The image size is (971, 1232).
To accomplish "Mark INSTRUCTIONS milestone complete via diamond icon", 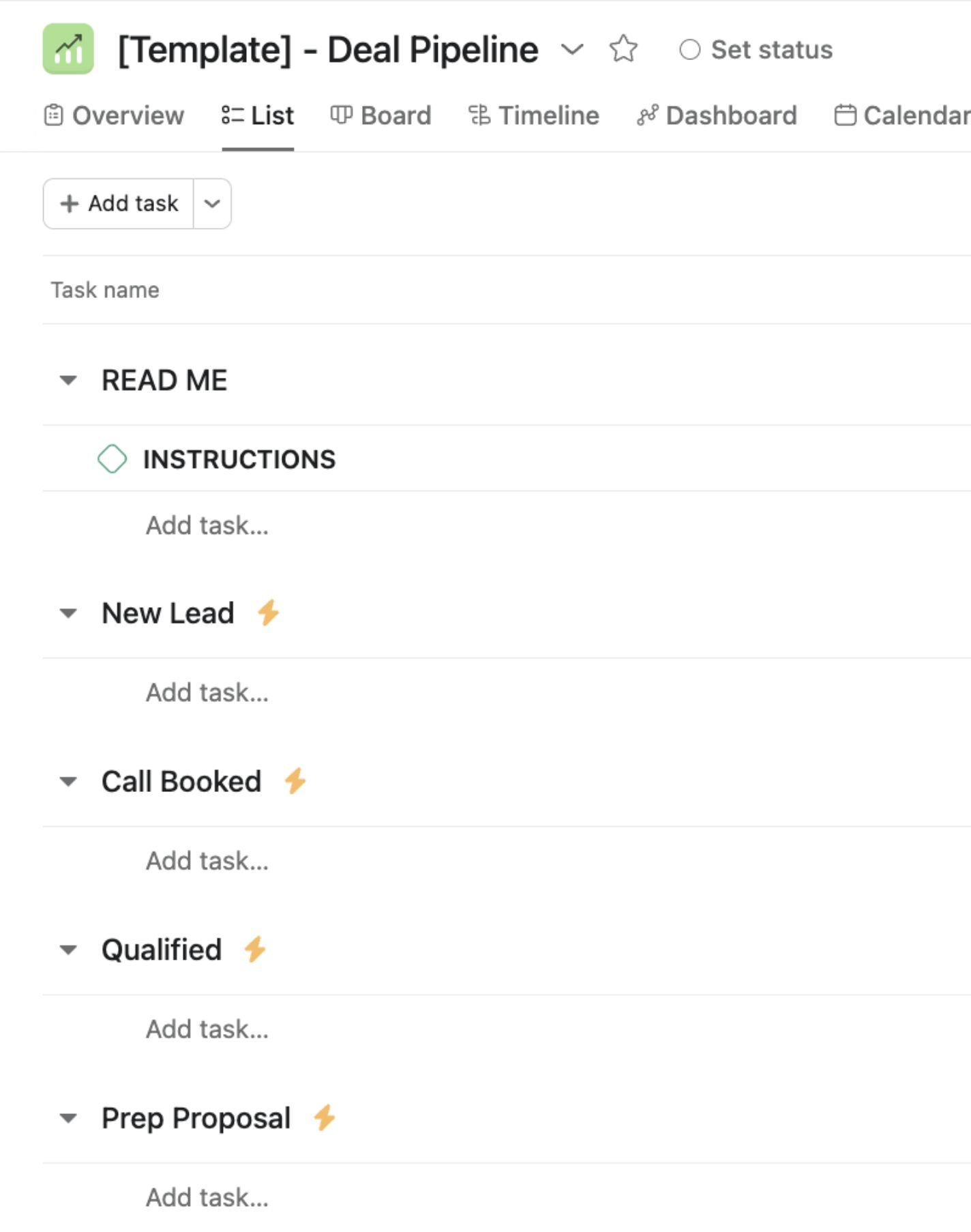I will pos(112,458).
